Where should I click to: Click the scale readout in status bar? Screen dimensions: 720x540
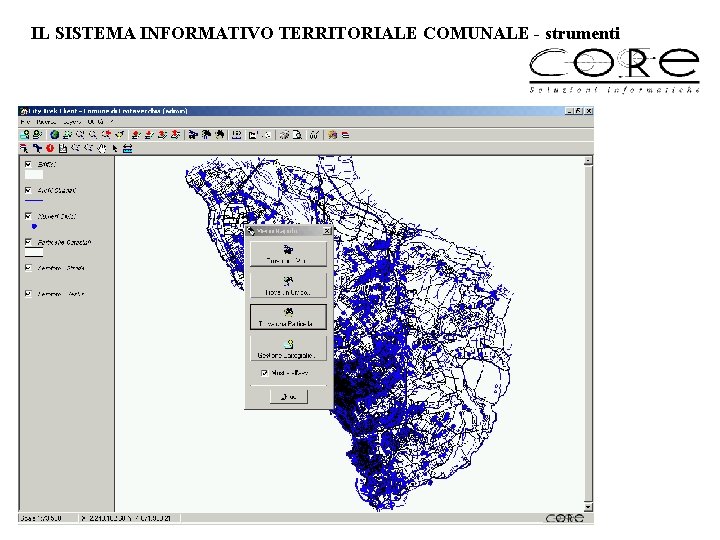point(41,518)
